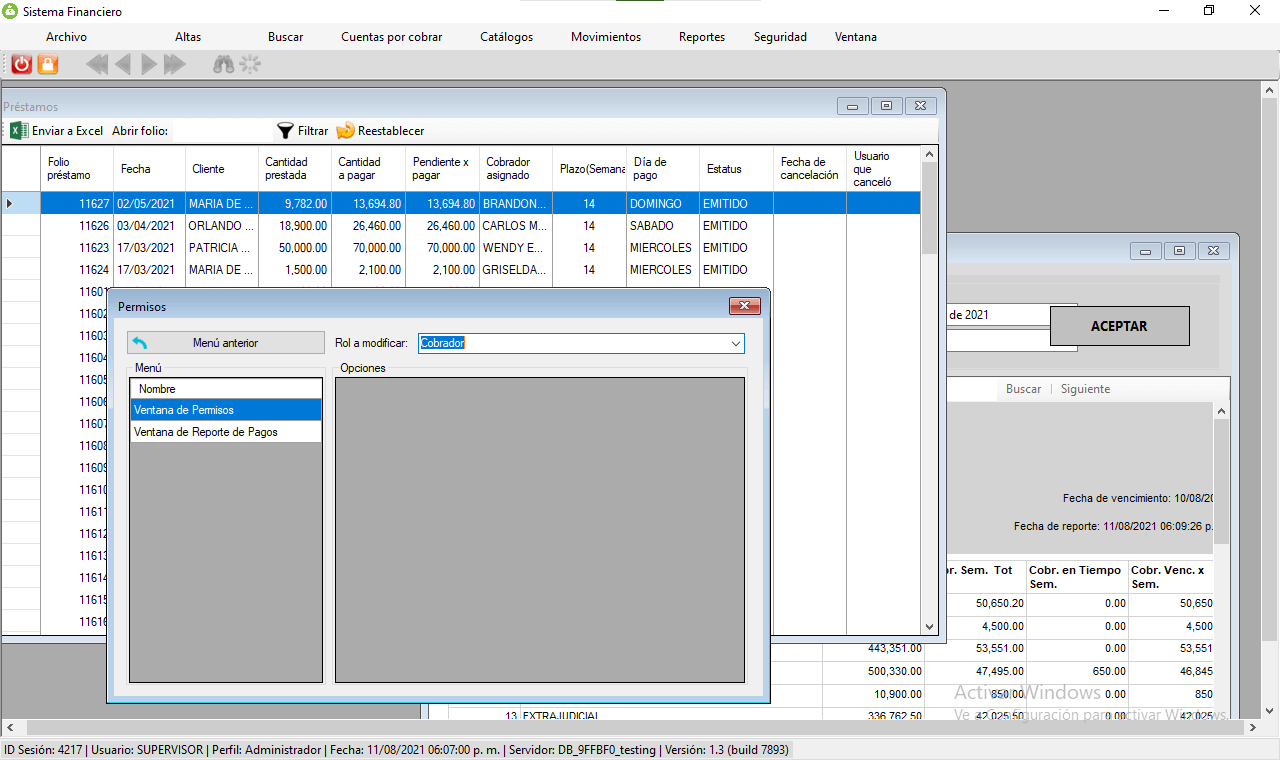Image resolution: width=1280 pixels, height=760 pixels.
Task: Sort by Cantidad prestada column header
Action: tap(295, 168)
